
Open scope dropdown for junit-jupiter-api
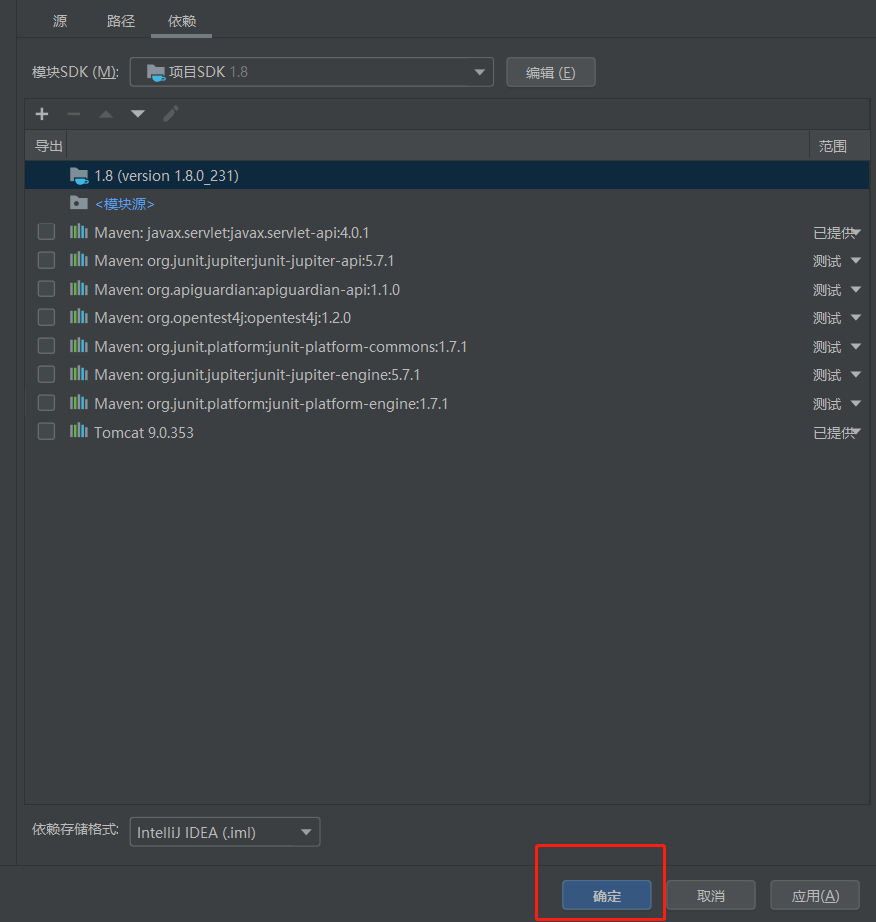coord(856,260)
